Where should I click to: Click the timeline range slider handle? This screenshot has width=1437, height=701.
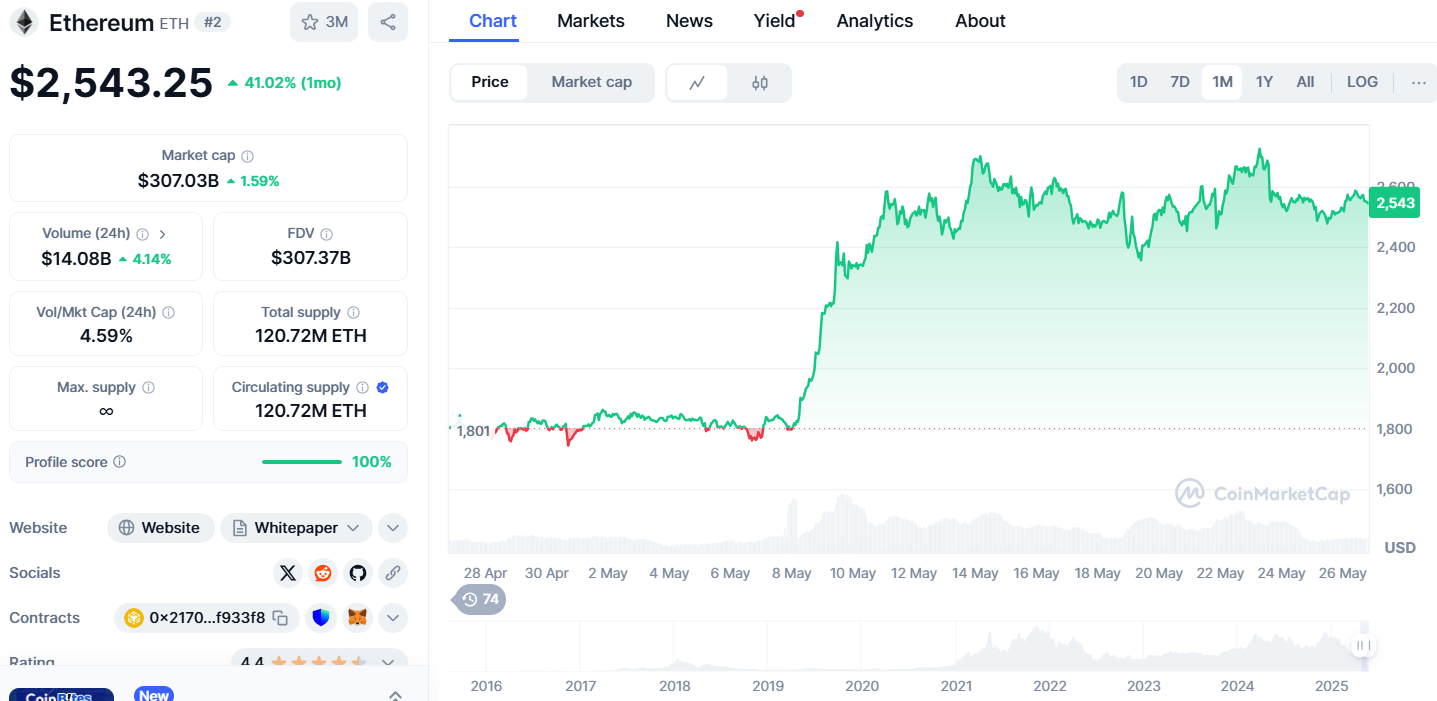click(x=1362, y=646)
